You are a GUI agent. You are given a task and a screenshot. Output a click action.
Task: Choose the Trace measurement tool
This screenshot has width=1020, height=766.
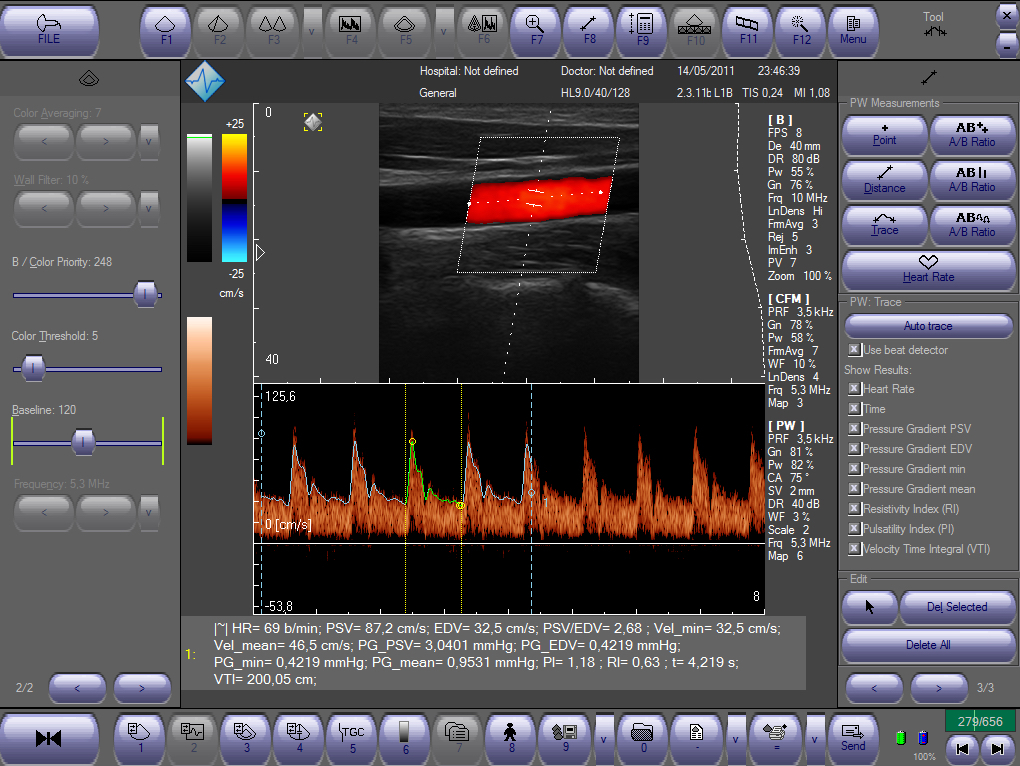tap(884, 223)
